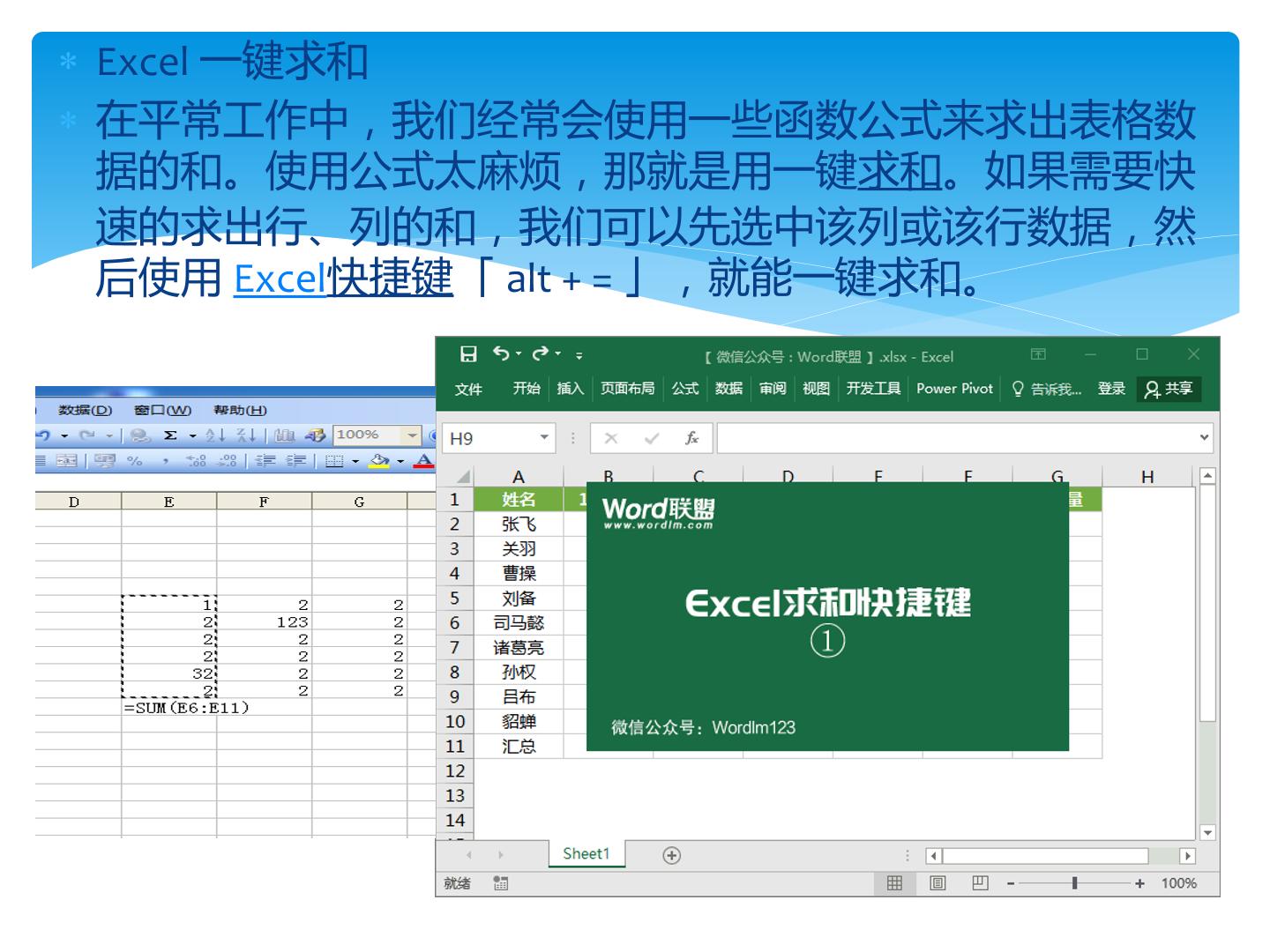
Task: Open the 帮助(H) menu in old Excel
Action: pyautogui.click(x=240, y=410)
